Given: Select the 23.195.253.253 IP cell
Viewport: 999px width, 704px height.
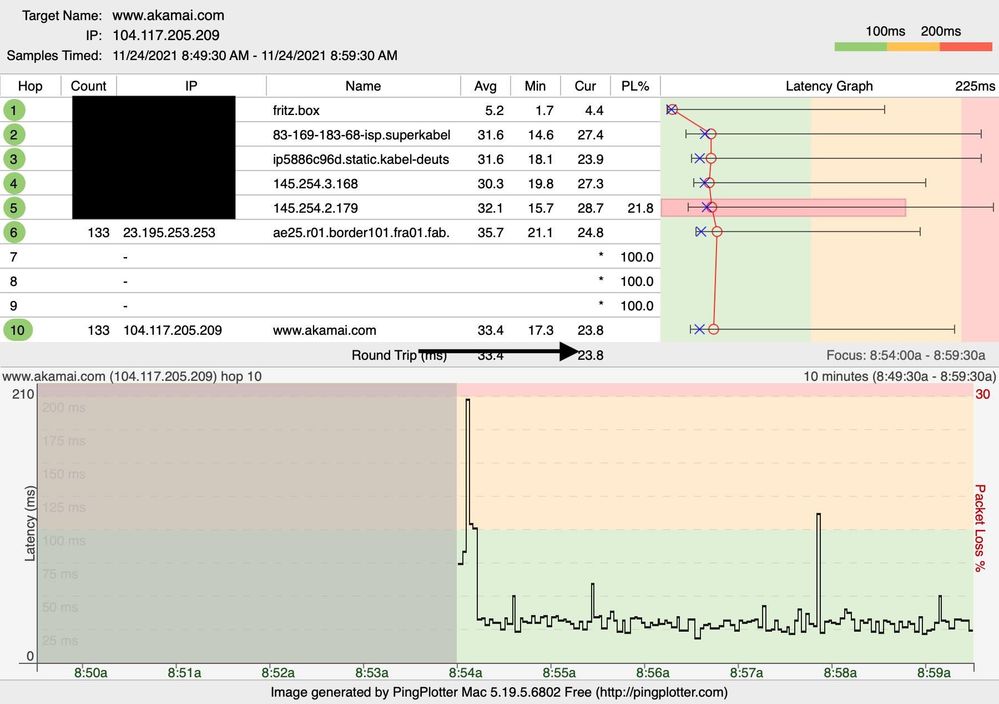Looking at the screenshot, I should pos(169,233).
